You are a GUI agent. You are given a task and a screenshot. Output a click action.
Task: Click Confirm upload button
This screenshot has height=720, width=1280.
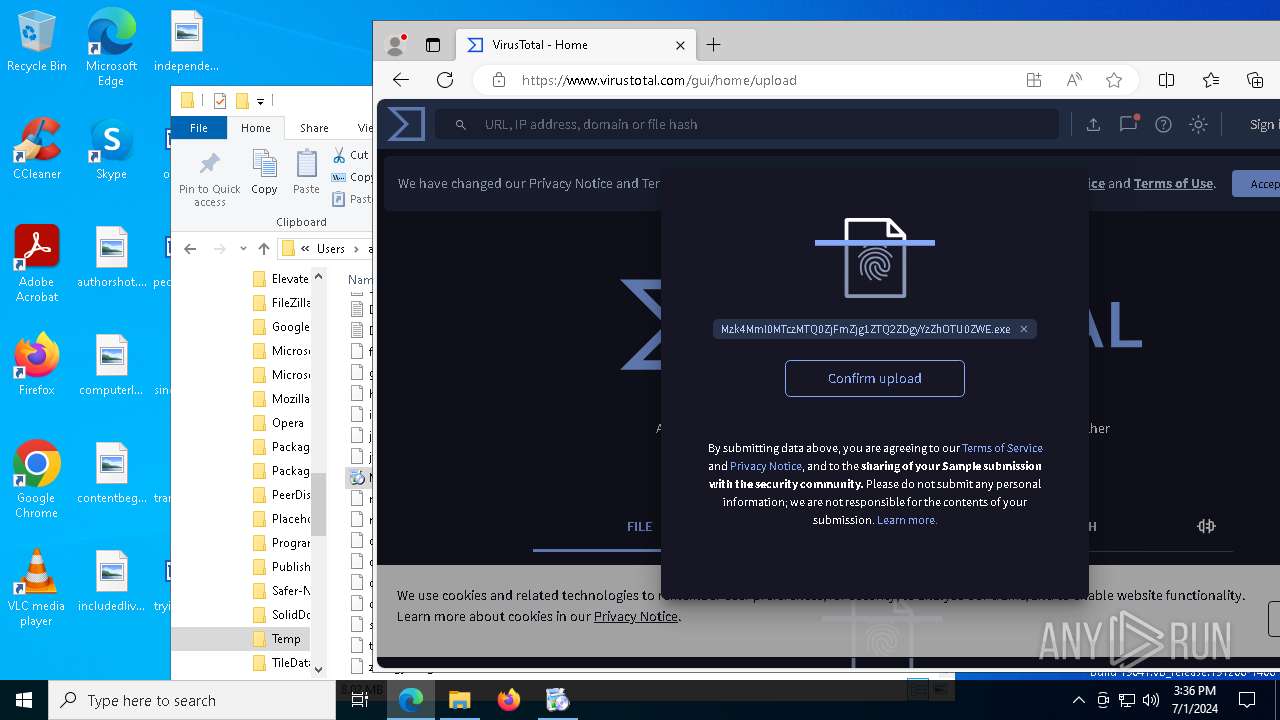pyautogui.click(x=875, y=378)
